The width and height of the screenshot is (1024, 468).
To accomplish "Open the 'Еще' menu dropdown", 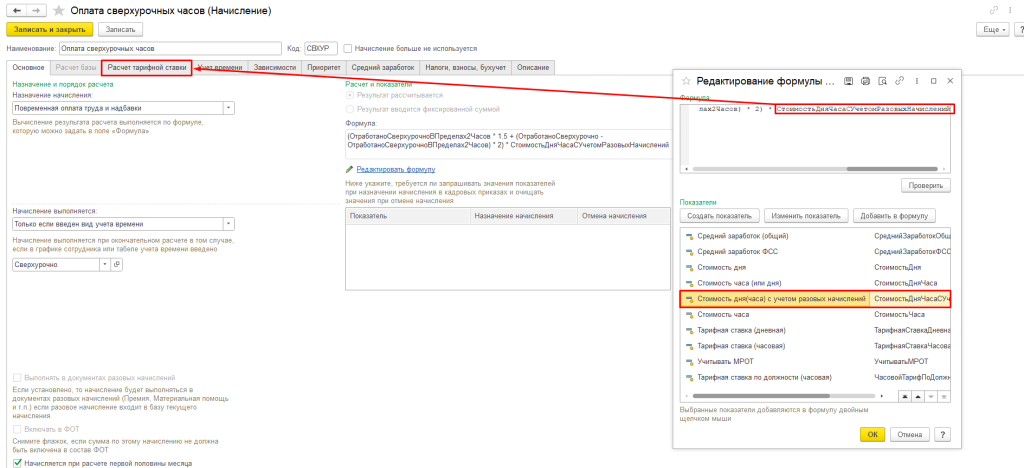I will tap(992, 30).
